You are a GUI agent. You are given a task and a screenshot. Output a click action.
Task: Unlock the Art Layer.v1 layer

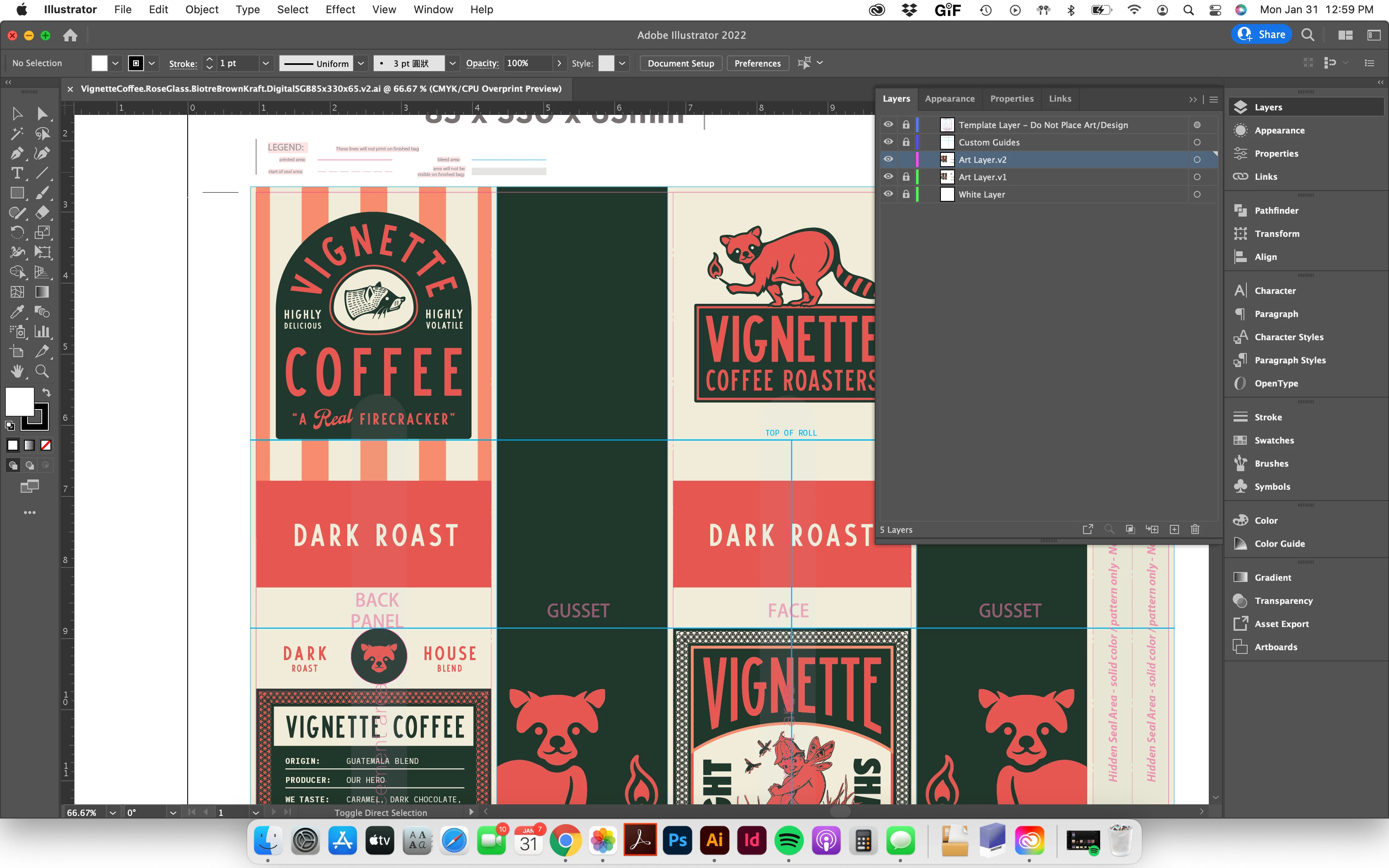(906, 177)
